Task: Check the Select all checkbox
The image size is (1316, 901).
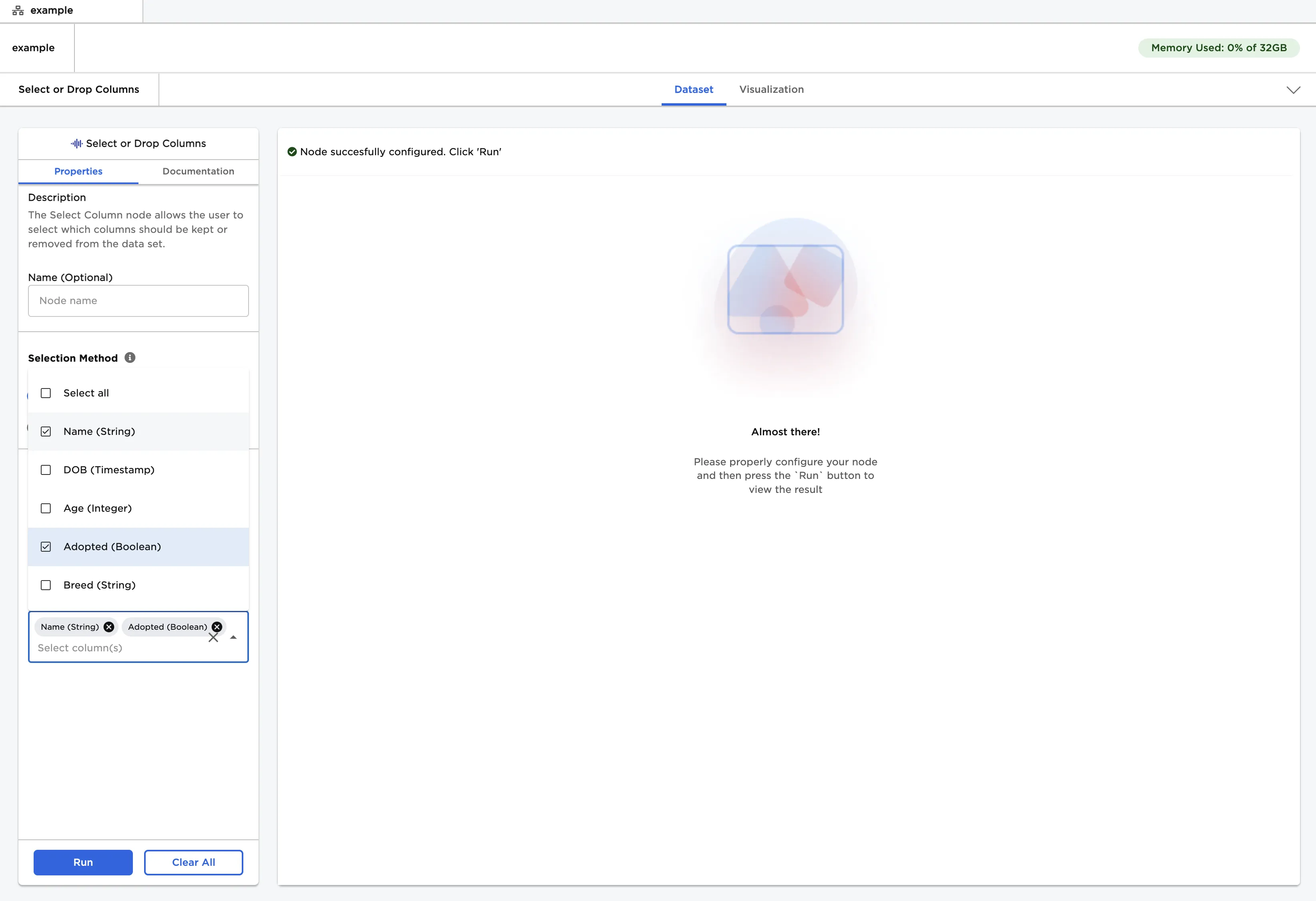Action: coord(46,393)
